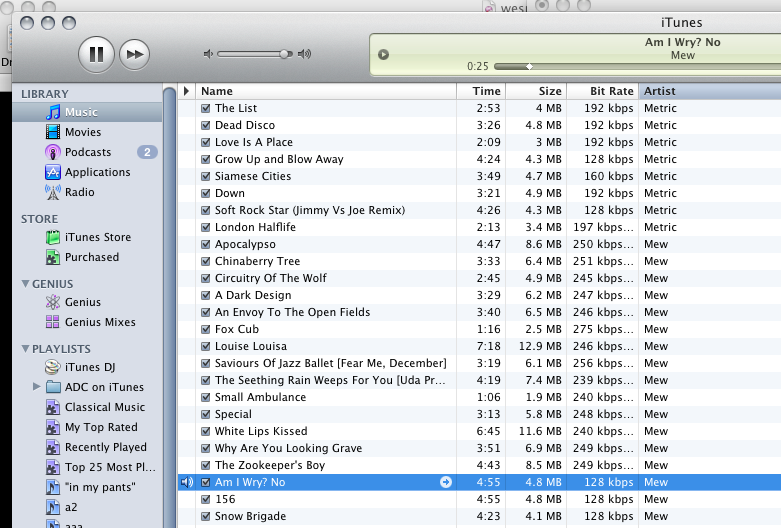Select song The Zookeeper's Boy
The height and width of the screenshot is (528, 781).
[x=270, y=465]
